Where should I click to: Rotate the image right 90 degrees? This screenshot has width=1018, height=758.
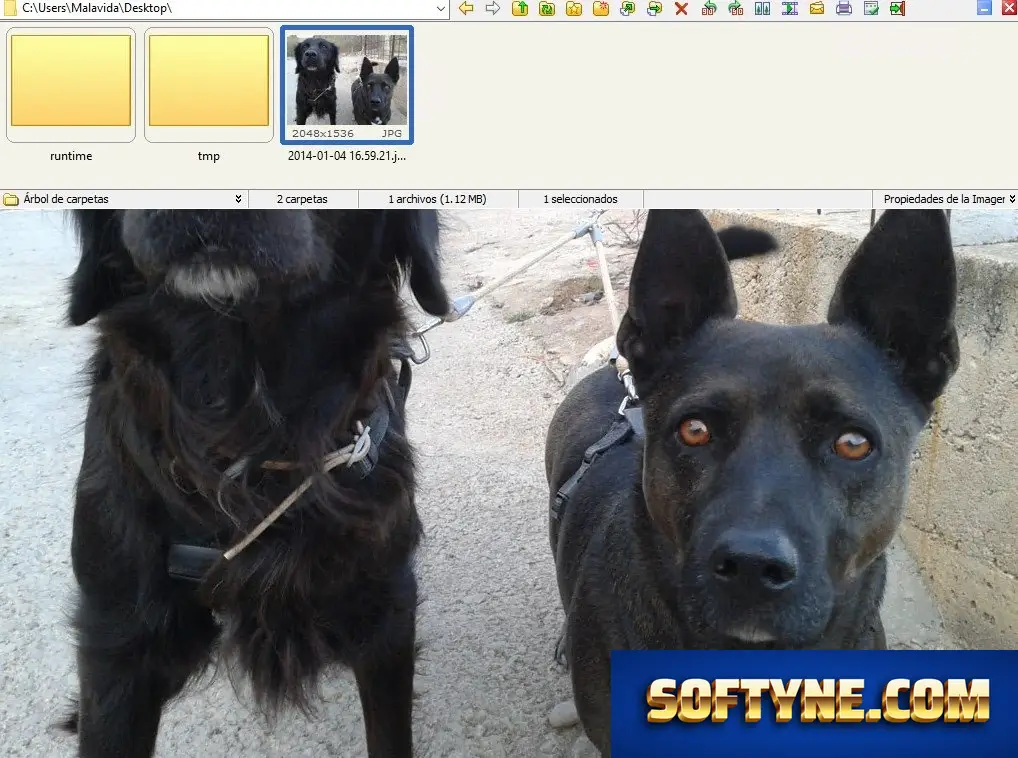(736, 8)
